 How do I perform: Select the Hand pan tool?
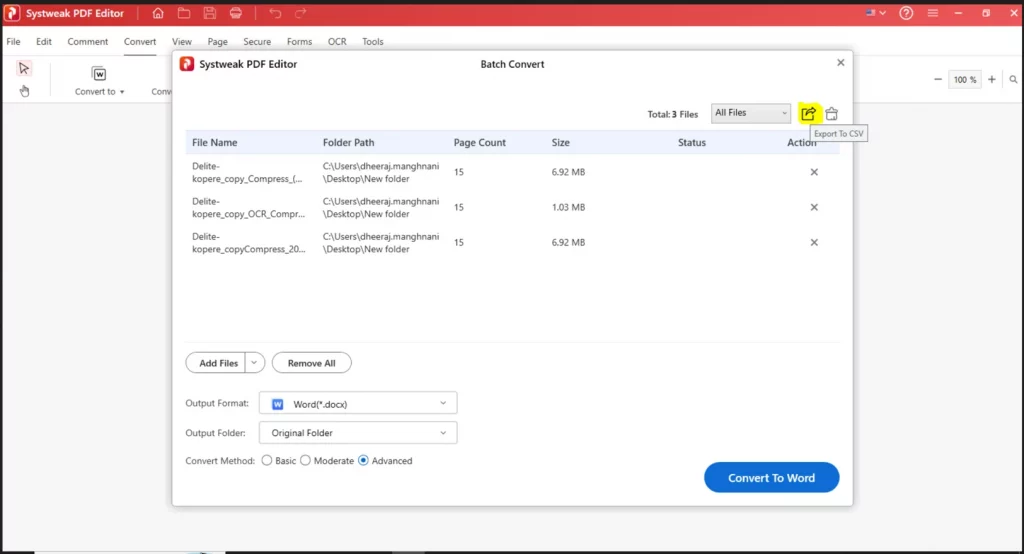point(24,91)
